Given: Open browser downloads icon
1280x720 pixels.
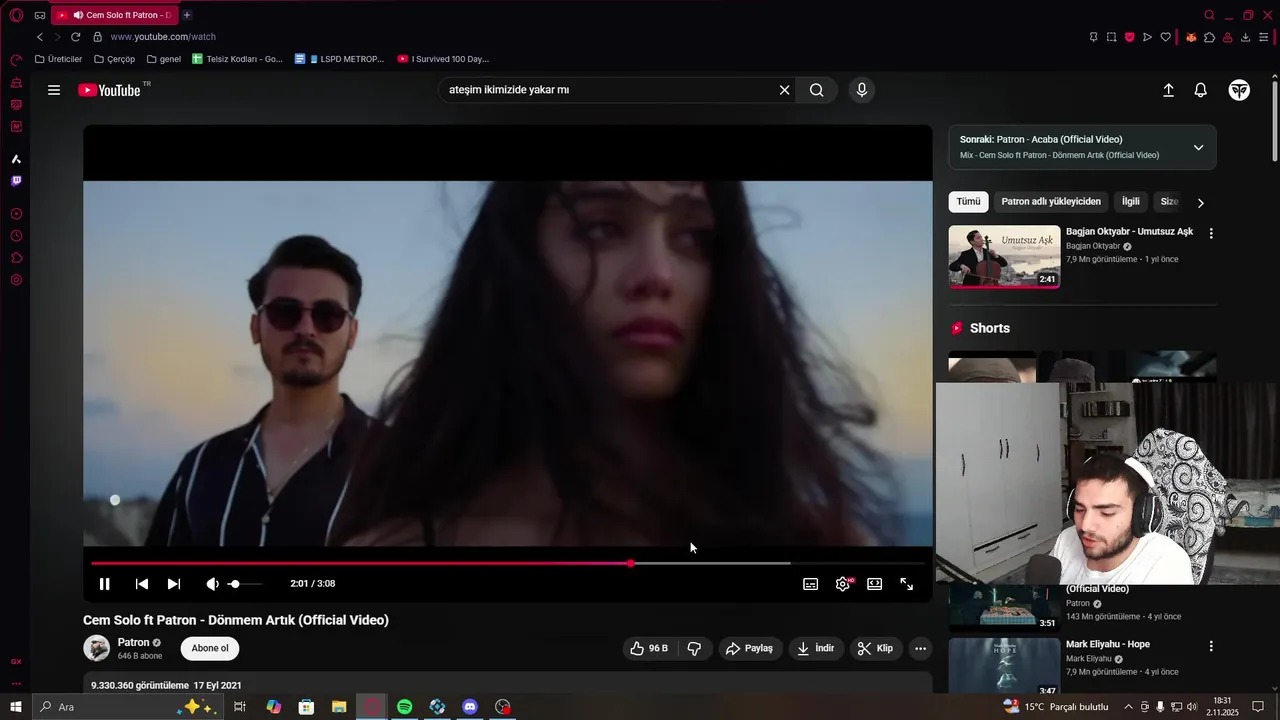Looking at the screenshot, I should coord(1245,37).
